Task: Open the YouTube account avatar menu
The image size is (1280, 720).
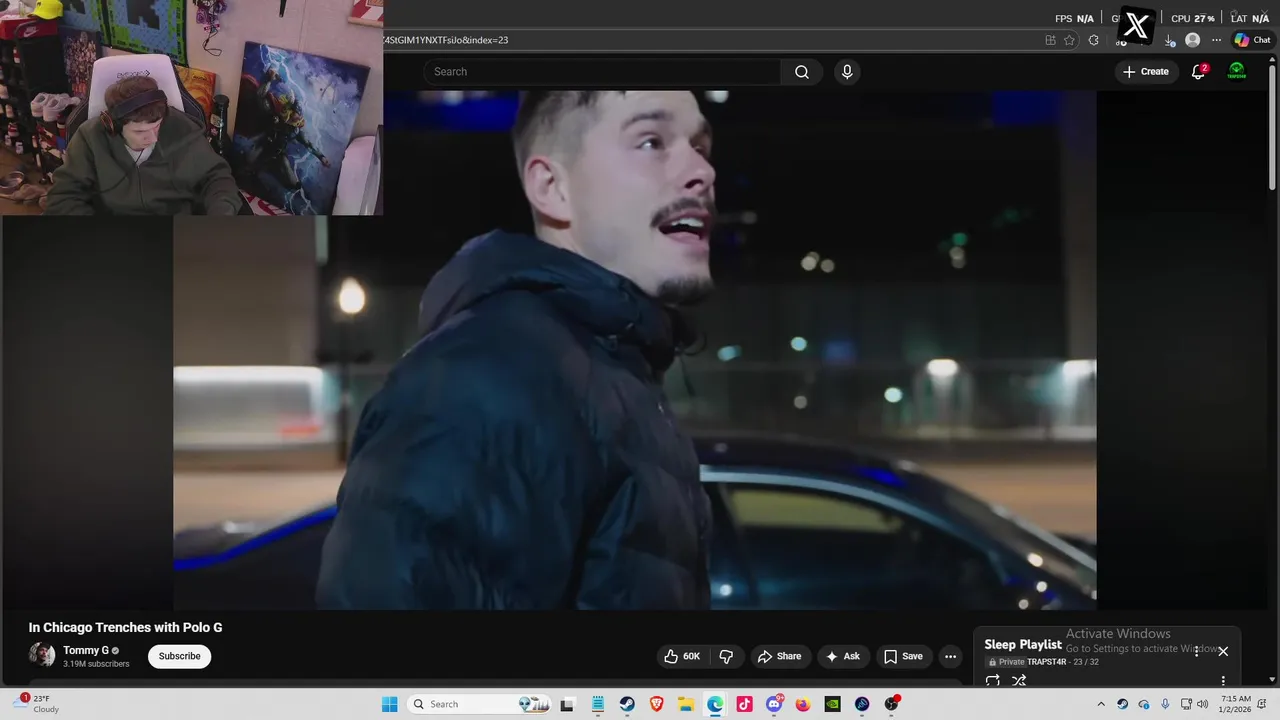Action: [x=1237, y=72]
